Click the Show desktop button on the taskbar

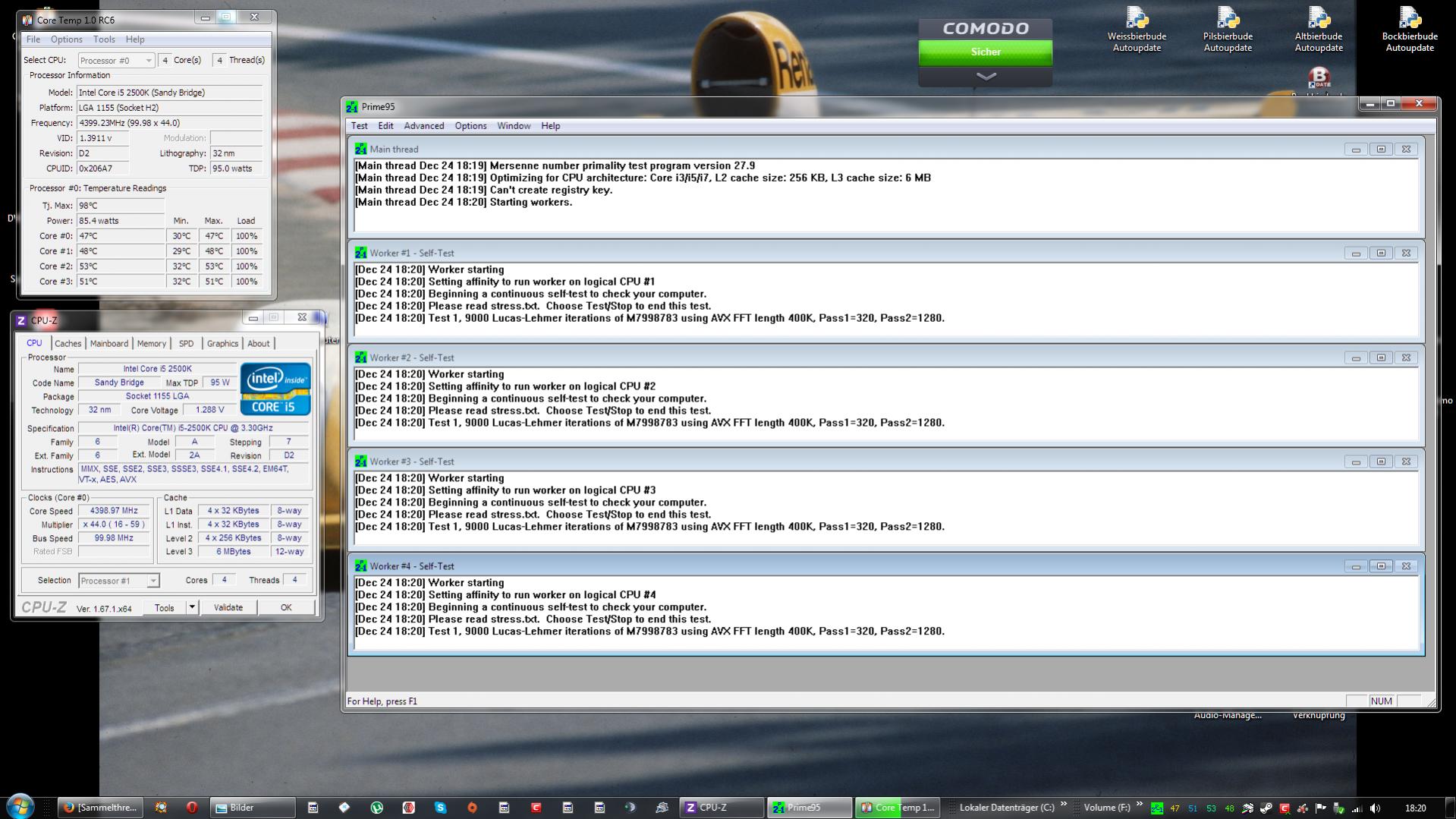(x=1450, y=808)
